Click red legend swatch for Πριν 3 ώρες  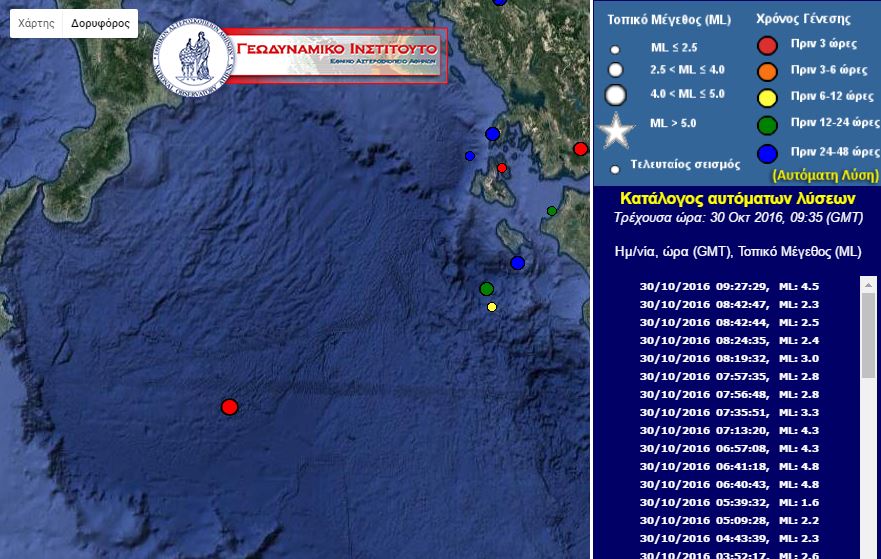tap(767, 45)
